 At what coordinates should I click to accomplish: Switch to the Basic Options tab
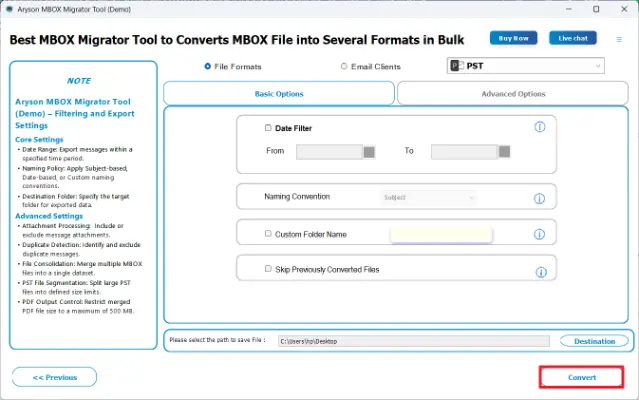click(x=279, y=94)
